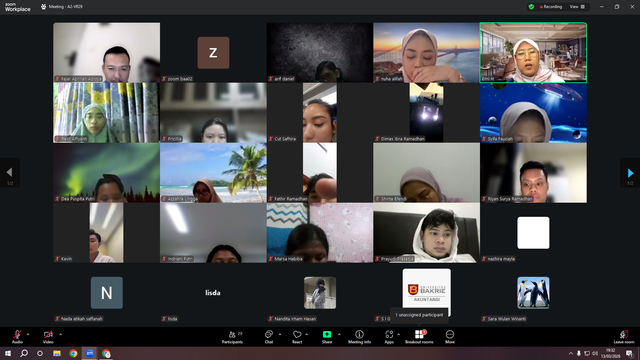
Task: Open share options arrow beside Share
Action: tap(339, 334)
